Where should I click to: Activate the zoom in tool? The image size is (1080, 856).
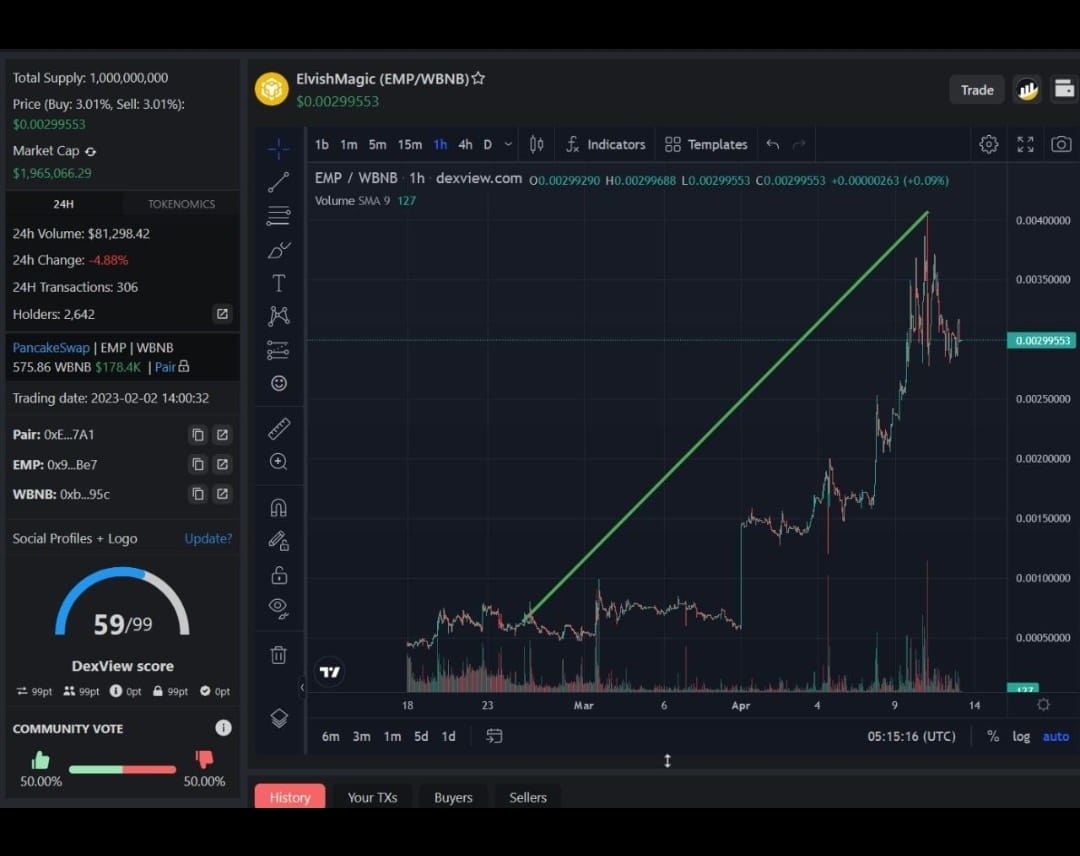278,461
